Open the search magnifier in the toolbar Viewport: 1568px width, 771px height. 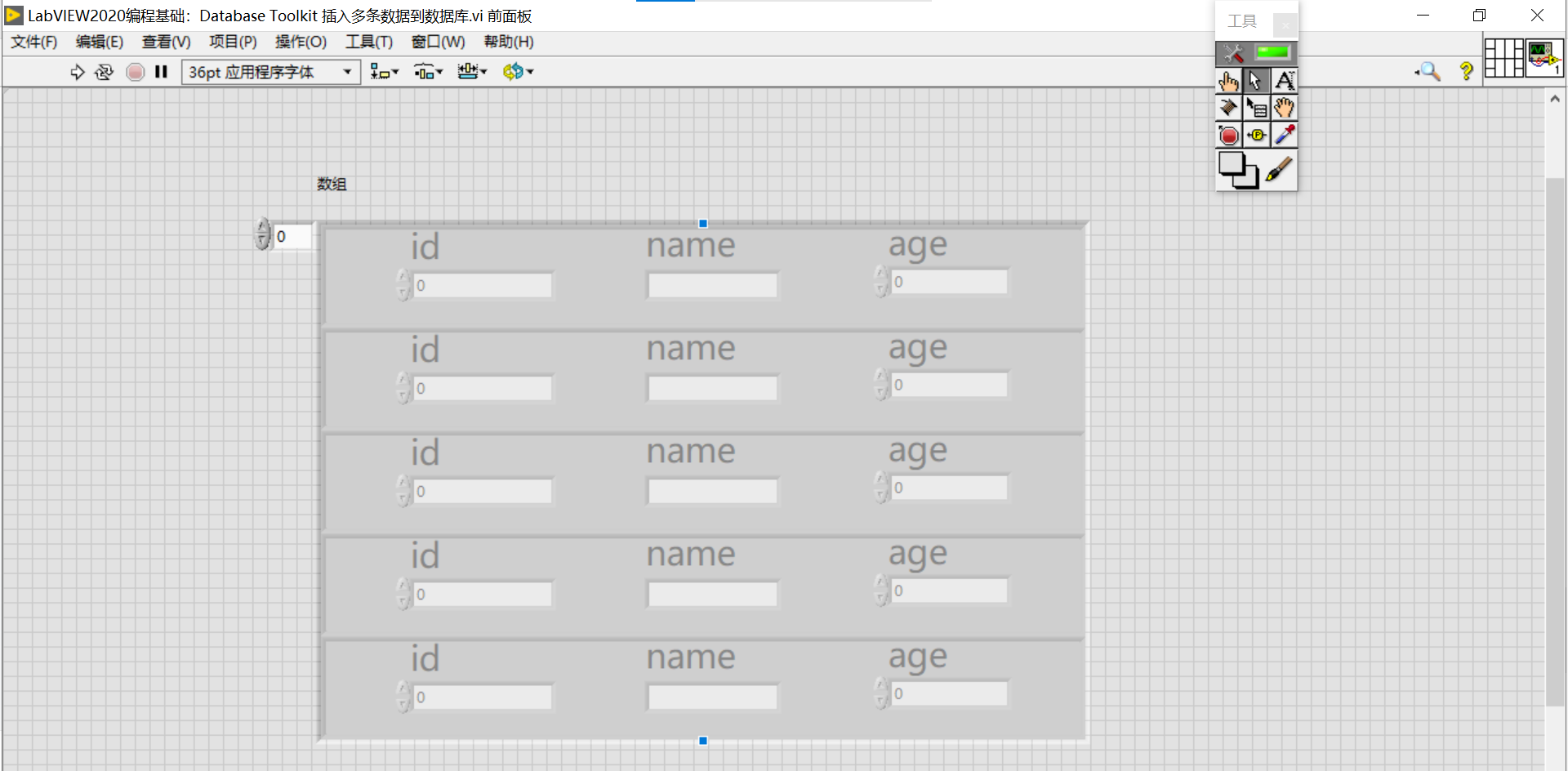(1428, 72)
